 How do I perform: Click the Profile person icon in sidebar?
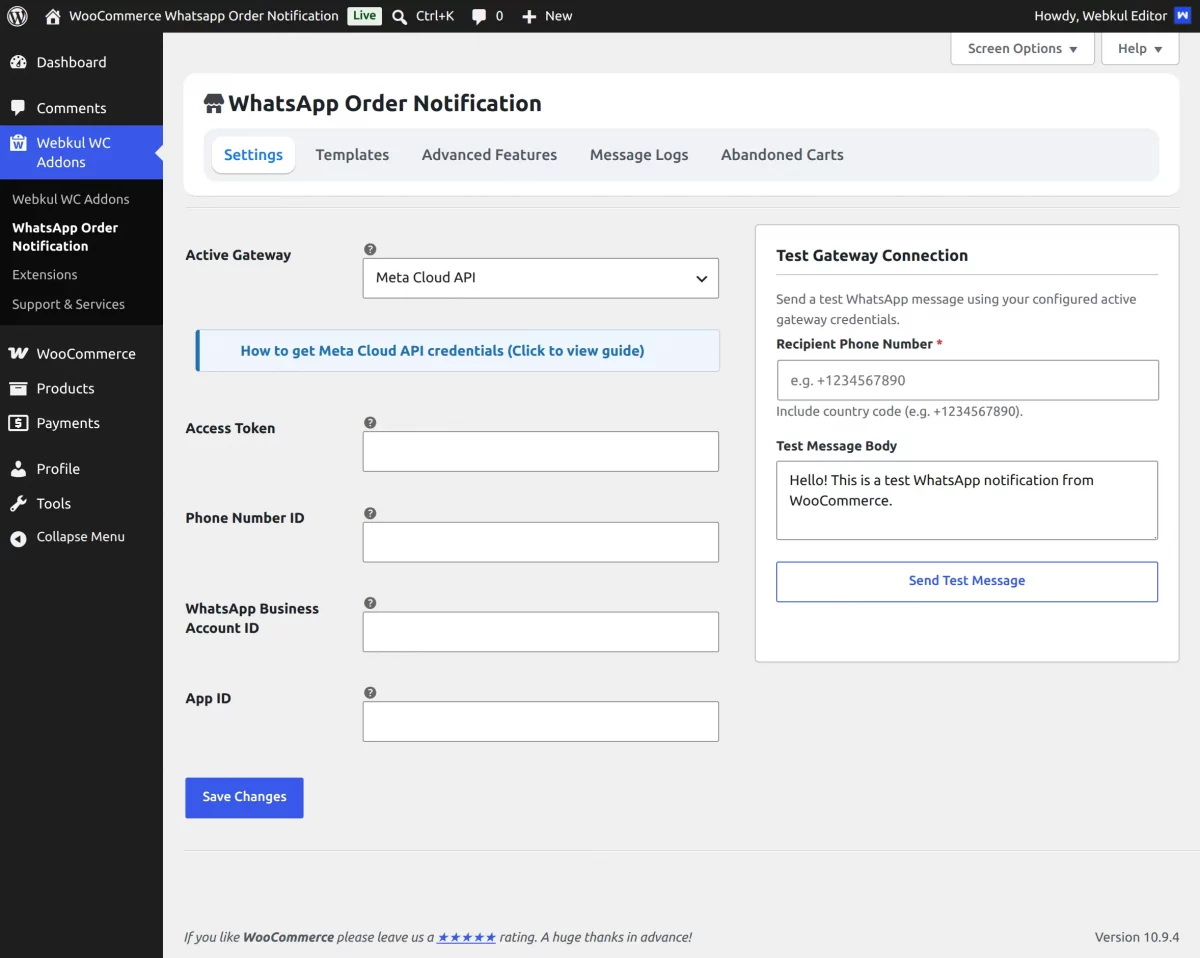[x=18, y=469]
